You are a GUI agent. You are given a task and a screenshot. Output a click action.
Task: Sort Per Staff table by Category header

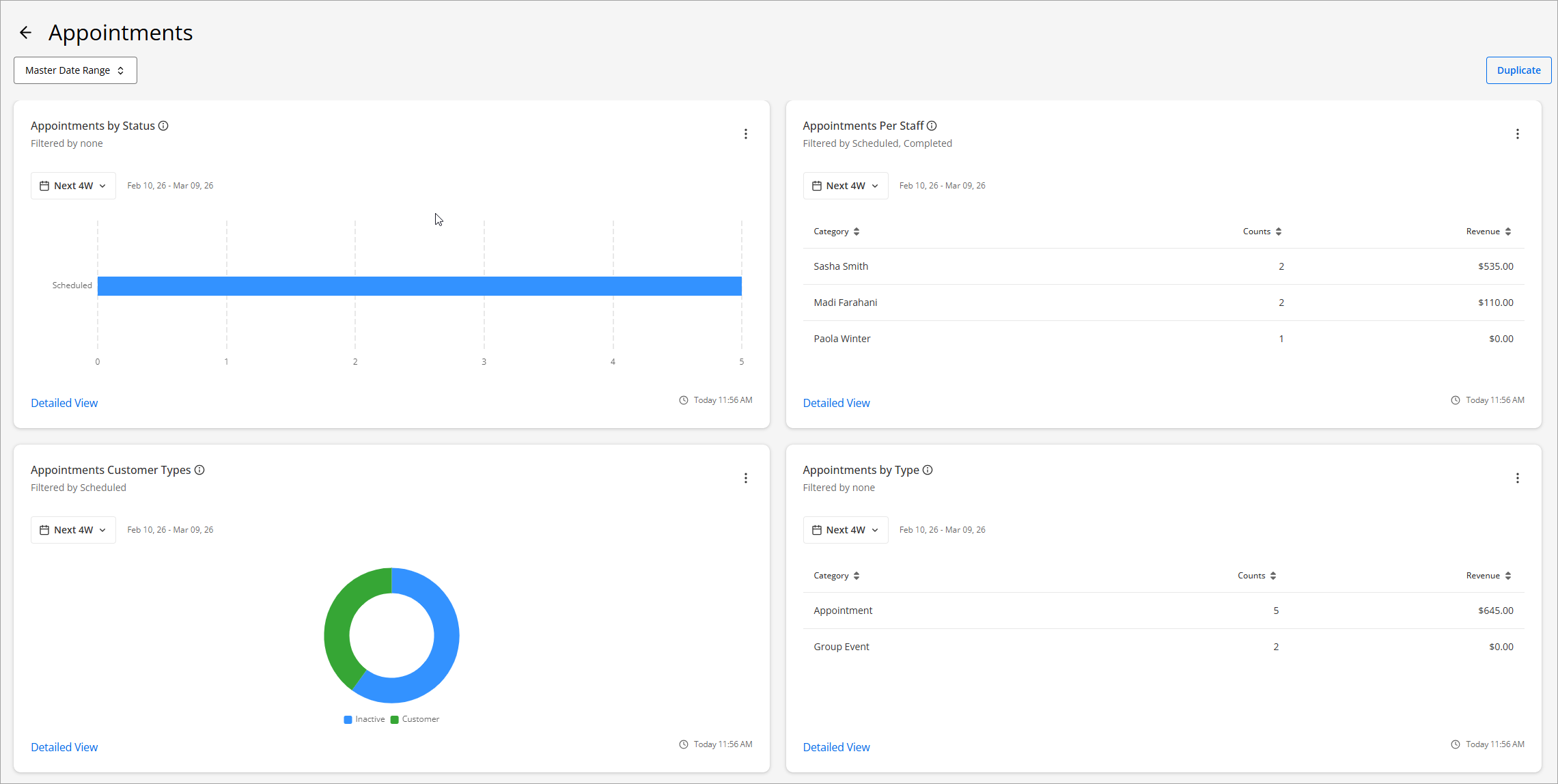pyautogui.click(x=836, y=232)
